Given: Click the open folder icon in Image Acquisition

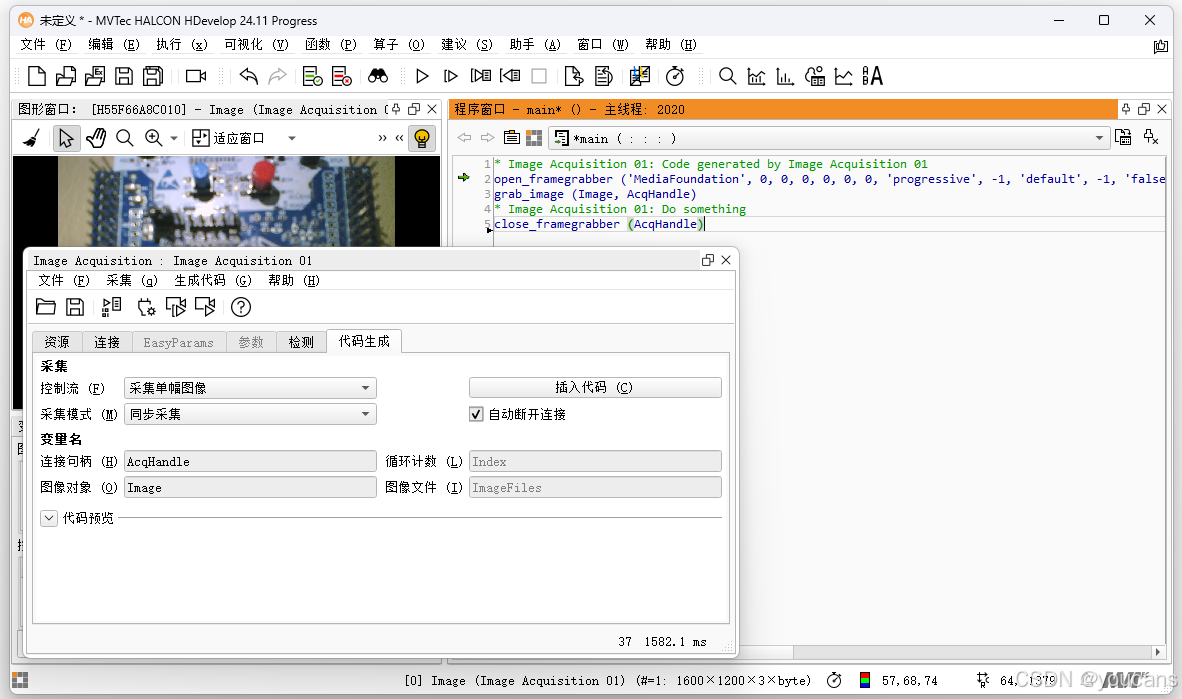Looking at the screenshot, I should [46, 307].
